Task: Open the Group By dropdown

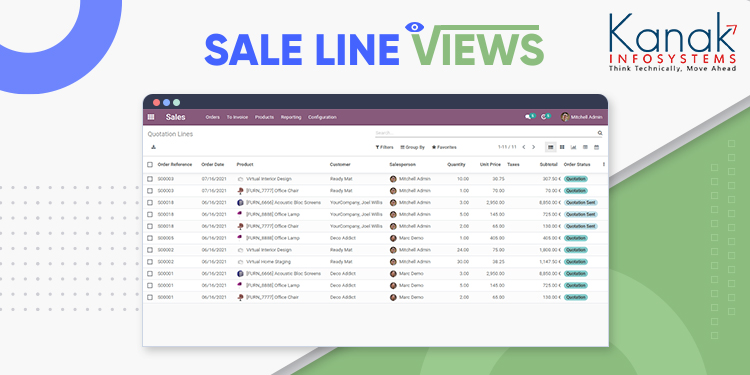Action: click(412, 147)
